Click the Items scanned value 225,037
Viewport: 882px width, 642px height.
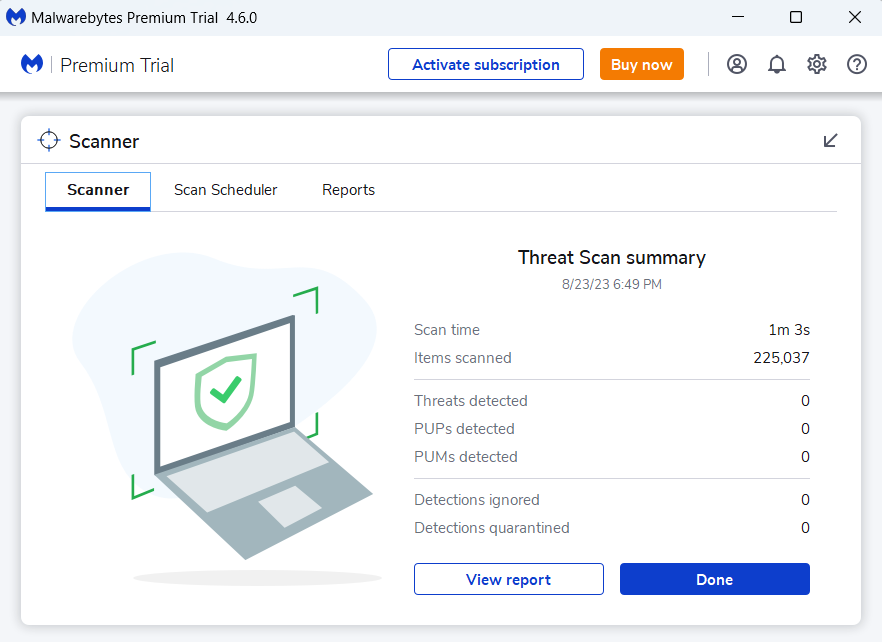coord(781,358)
